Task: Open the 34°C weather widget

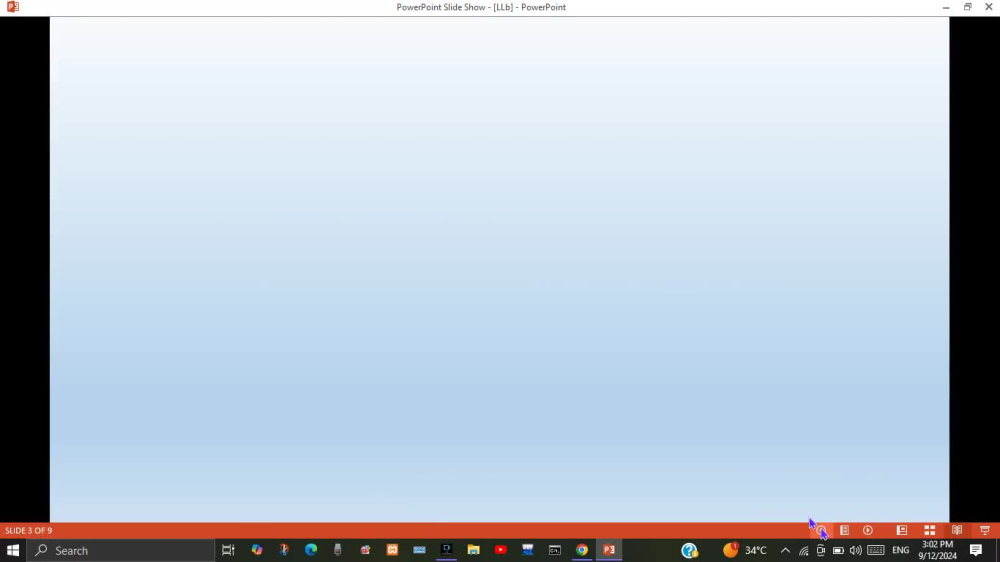Action: click(x=745, y=550)
